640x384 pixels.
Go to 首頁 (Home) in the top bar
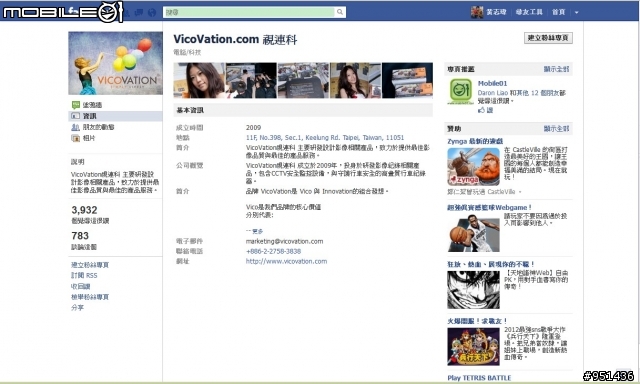point(558,12)
